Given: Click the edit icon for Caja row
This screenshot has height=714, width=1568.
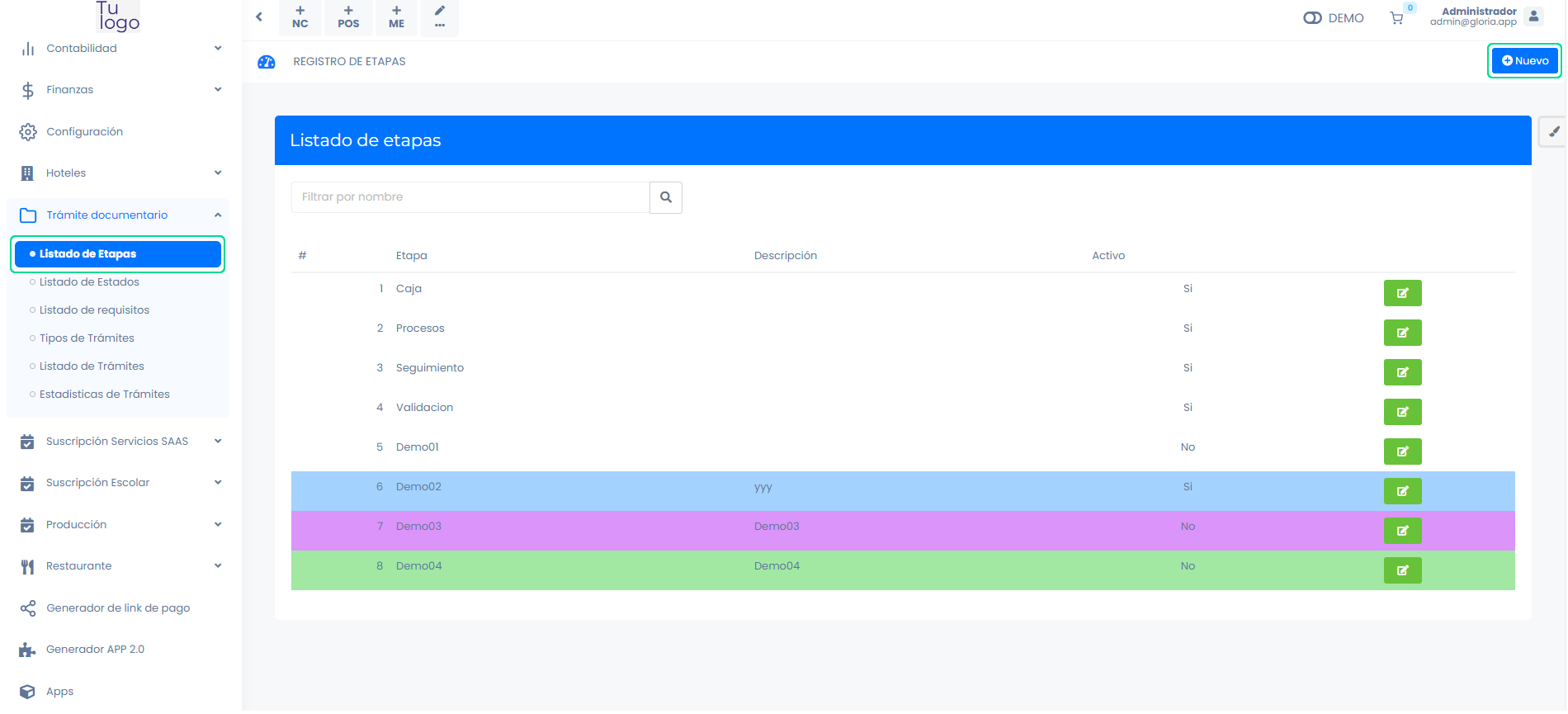Looking at the screenshot, I should [1401, 293].
